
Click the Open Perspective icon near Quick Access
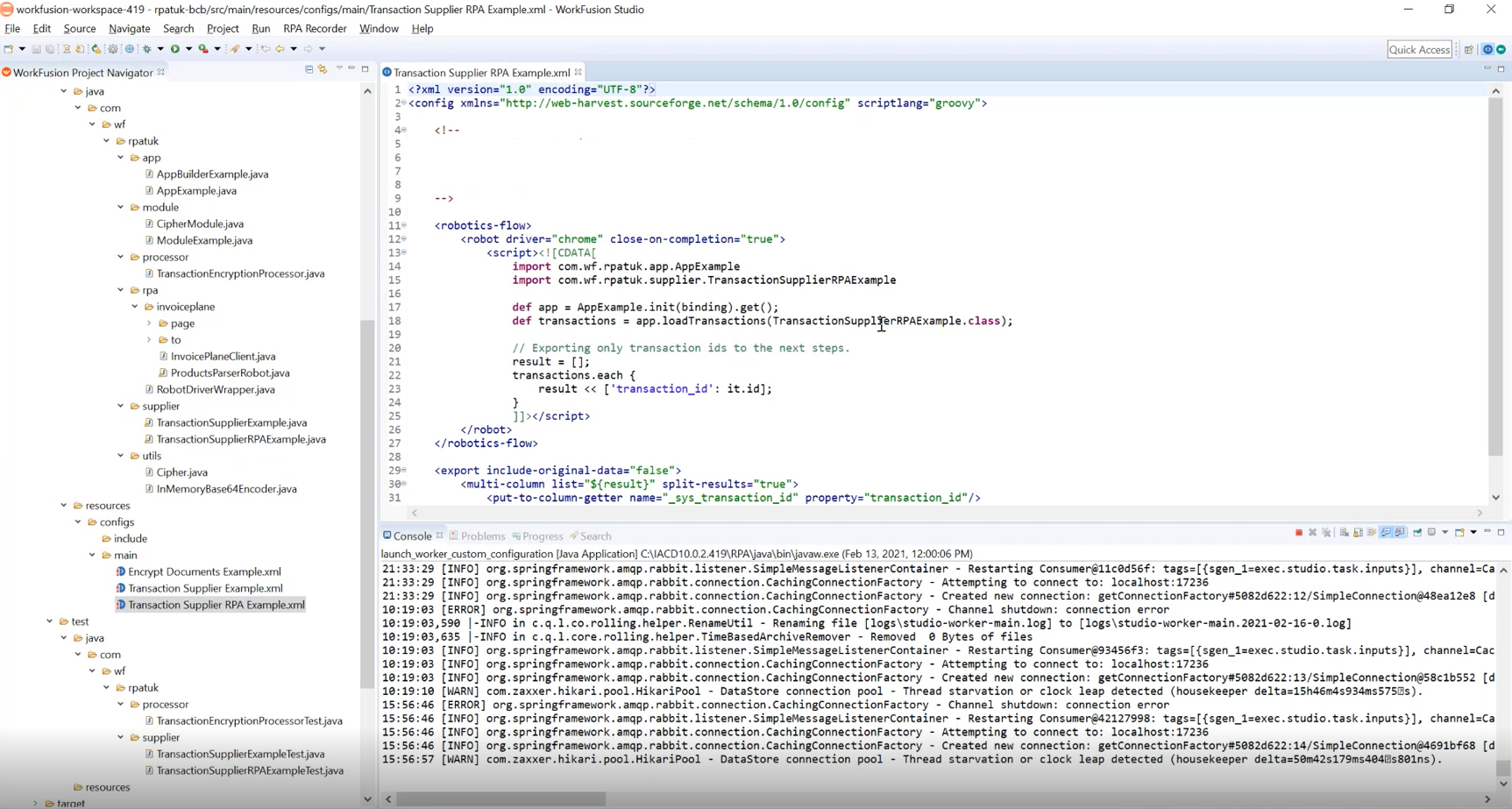(1469, 49)
